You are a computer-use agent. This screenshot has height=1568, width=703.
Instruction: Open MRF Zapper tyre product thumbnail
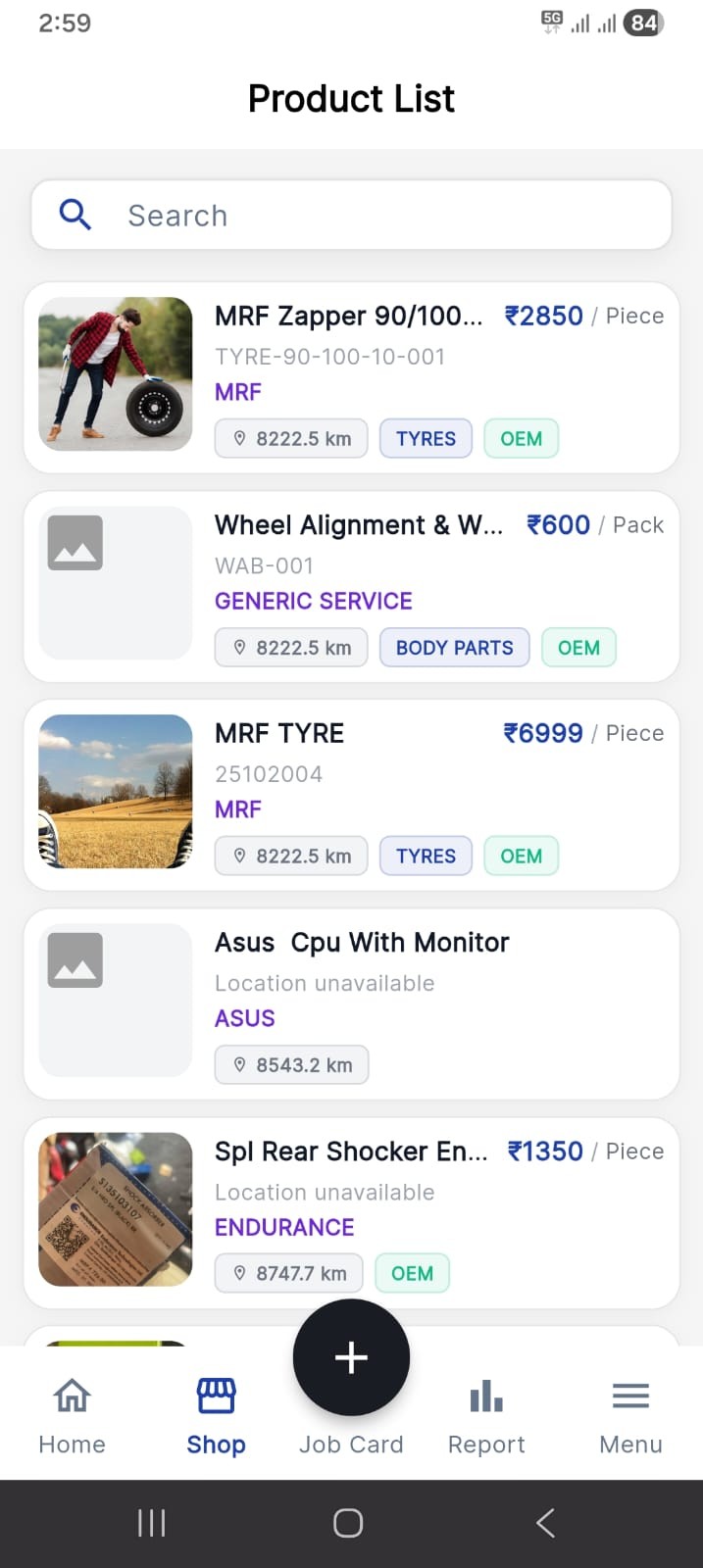pyautogui.click(x=116, y=373)
